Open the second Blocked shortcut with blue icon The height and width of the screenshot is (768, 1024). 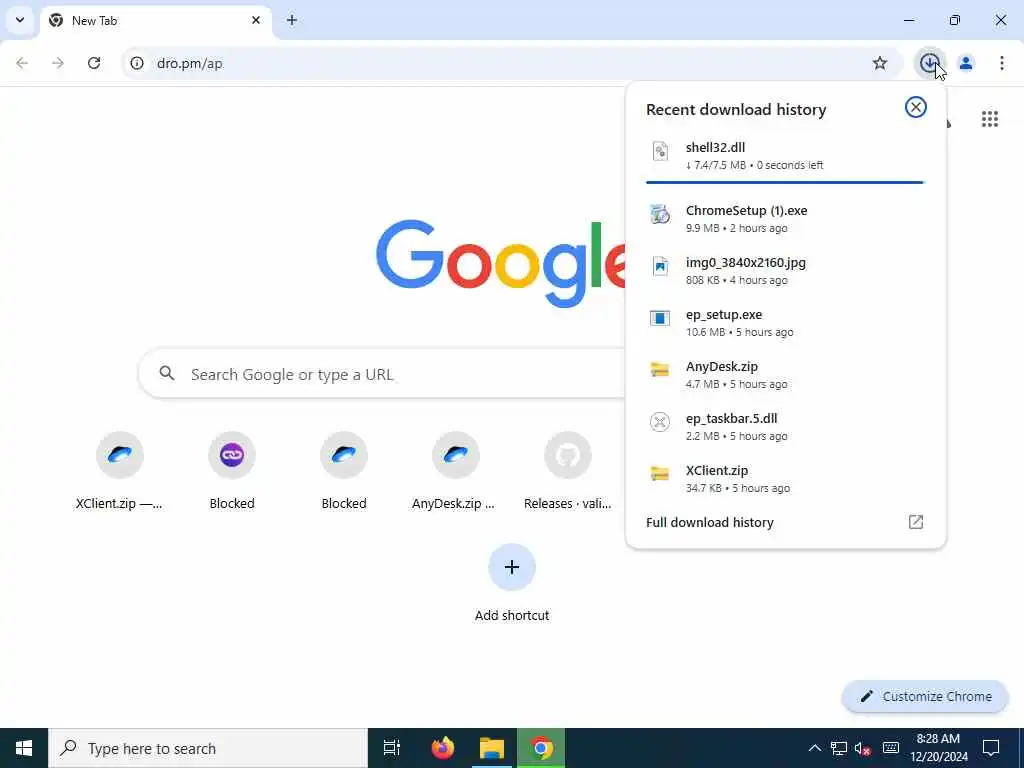click(344, 472)
